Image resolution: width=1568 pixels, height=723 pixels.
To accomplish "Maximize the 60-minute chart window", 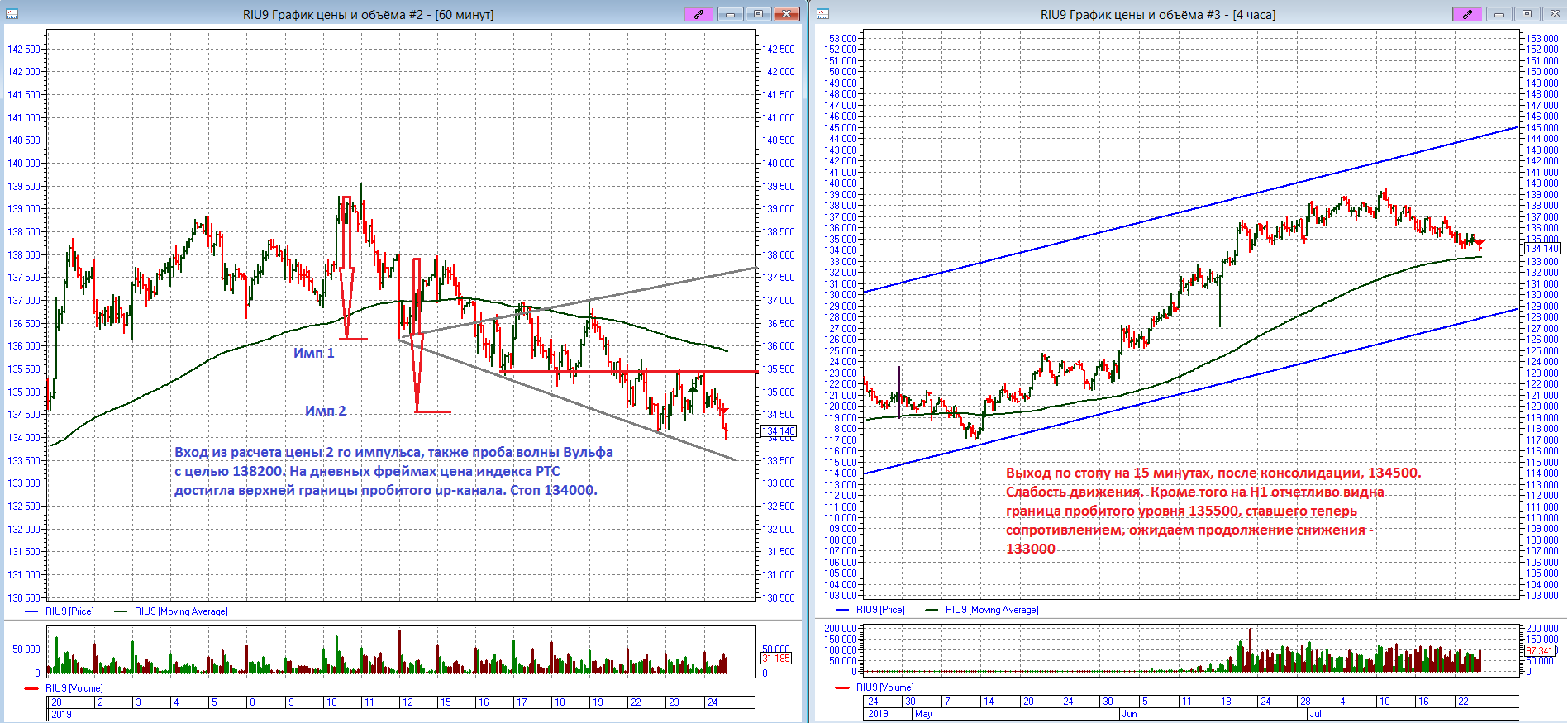I will [758, 14].
